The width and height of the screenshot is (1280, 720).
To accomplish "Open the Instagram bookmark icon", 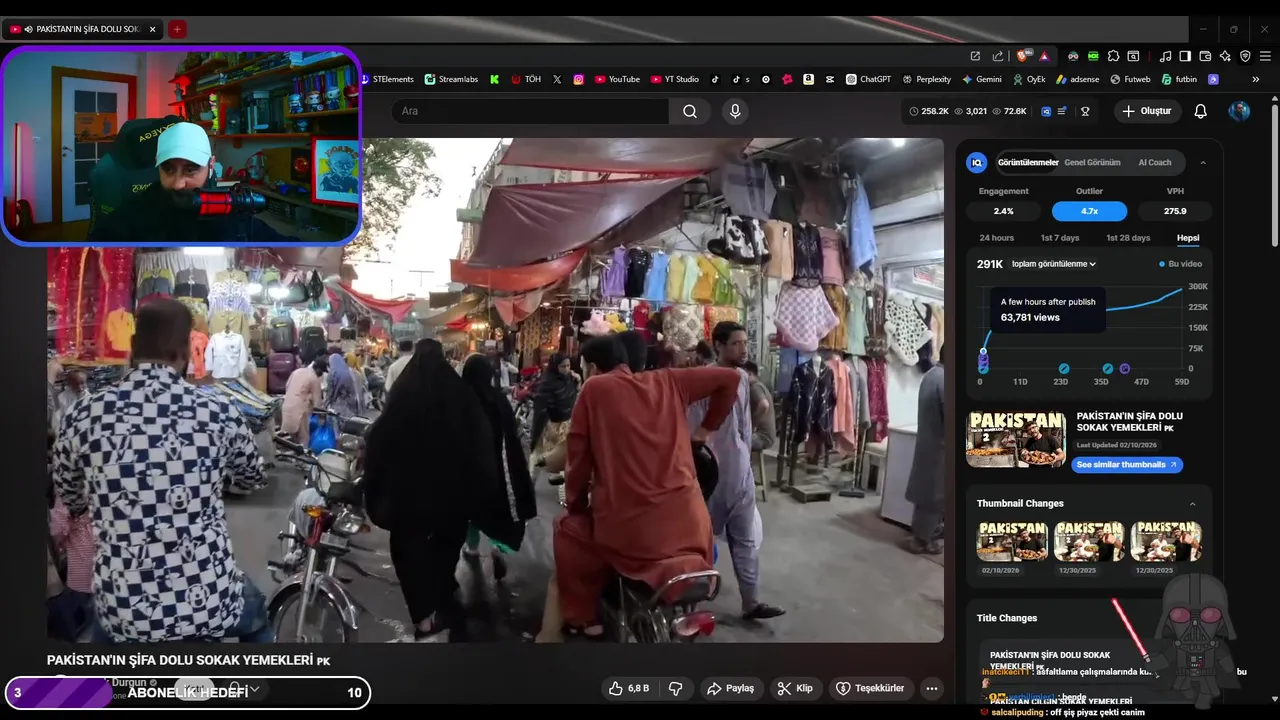I will pos(578,79).
